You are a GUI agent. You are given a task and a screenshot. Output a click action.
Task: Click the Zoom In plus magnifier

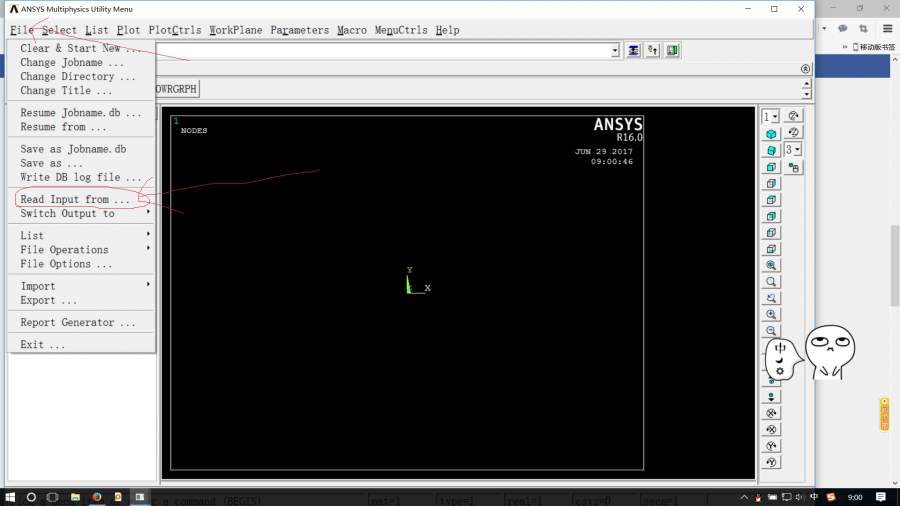(771, 314)
